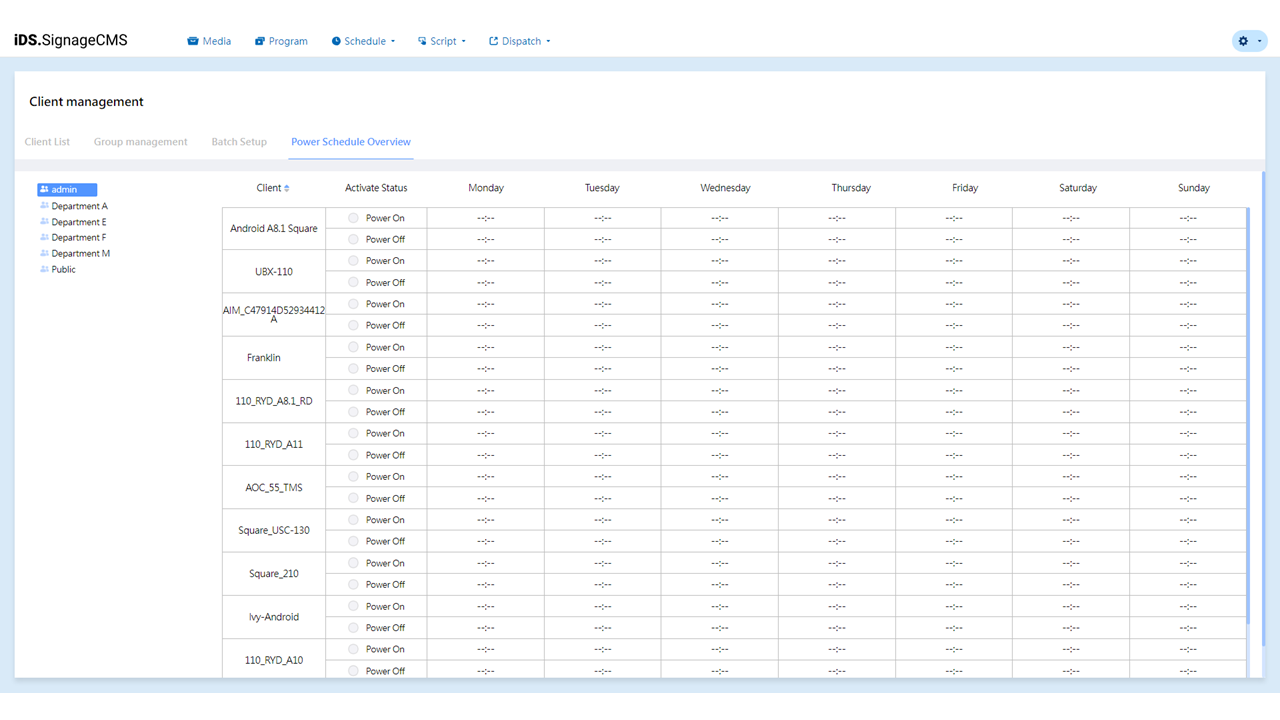Click the Program icon in navbar

pos(260,41)
